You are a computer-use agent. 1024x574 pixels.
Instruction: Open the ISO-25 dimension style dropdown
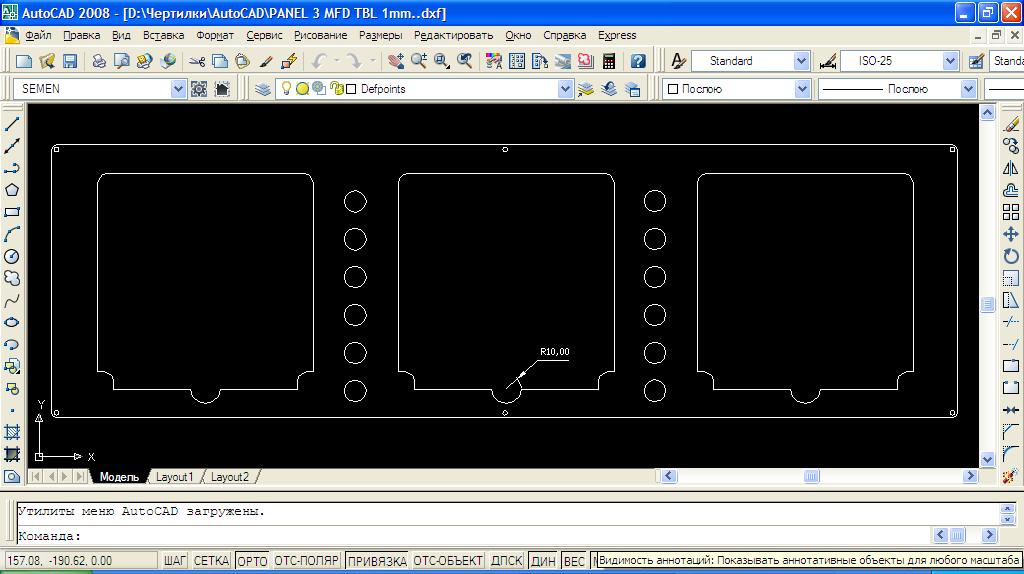(951, 61)
